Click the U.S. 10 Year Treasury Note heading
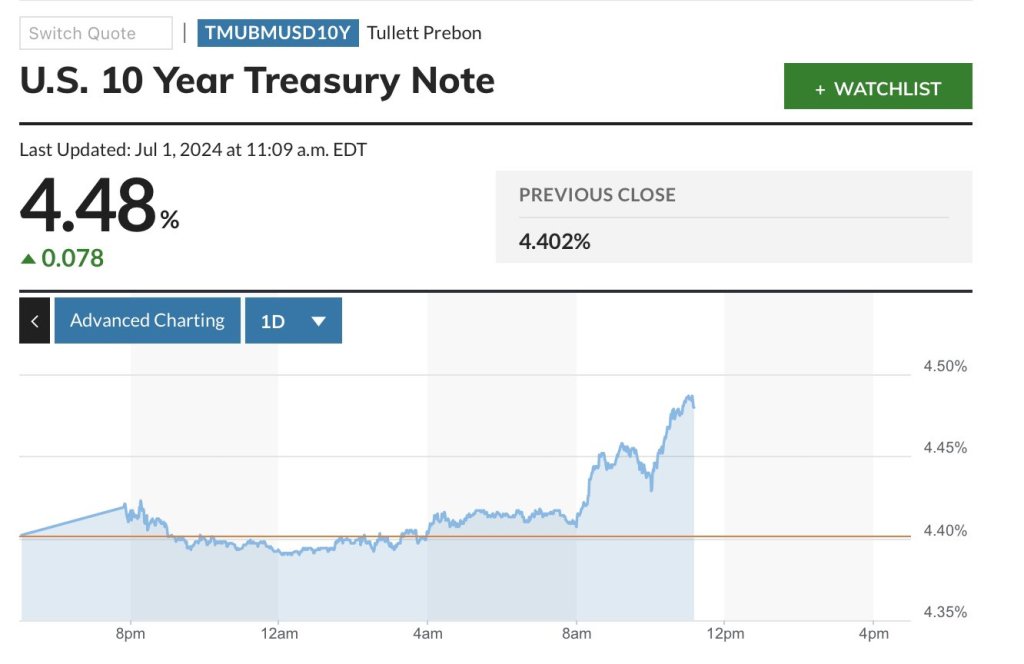The width and height of the screenshot is (1024, 664). tap(257, 81)
